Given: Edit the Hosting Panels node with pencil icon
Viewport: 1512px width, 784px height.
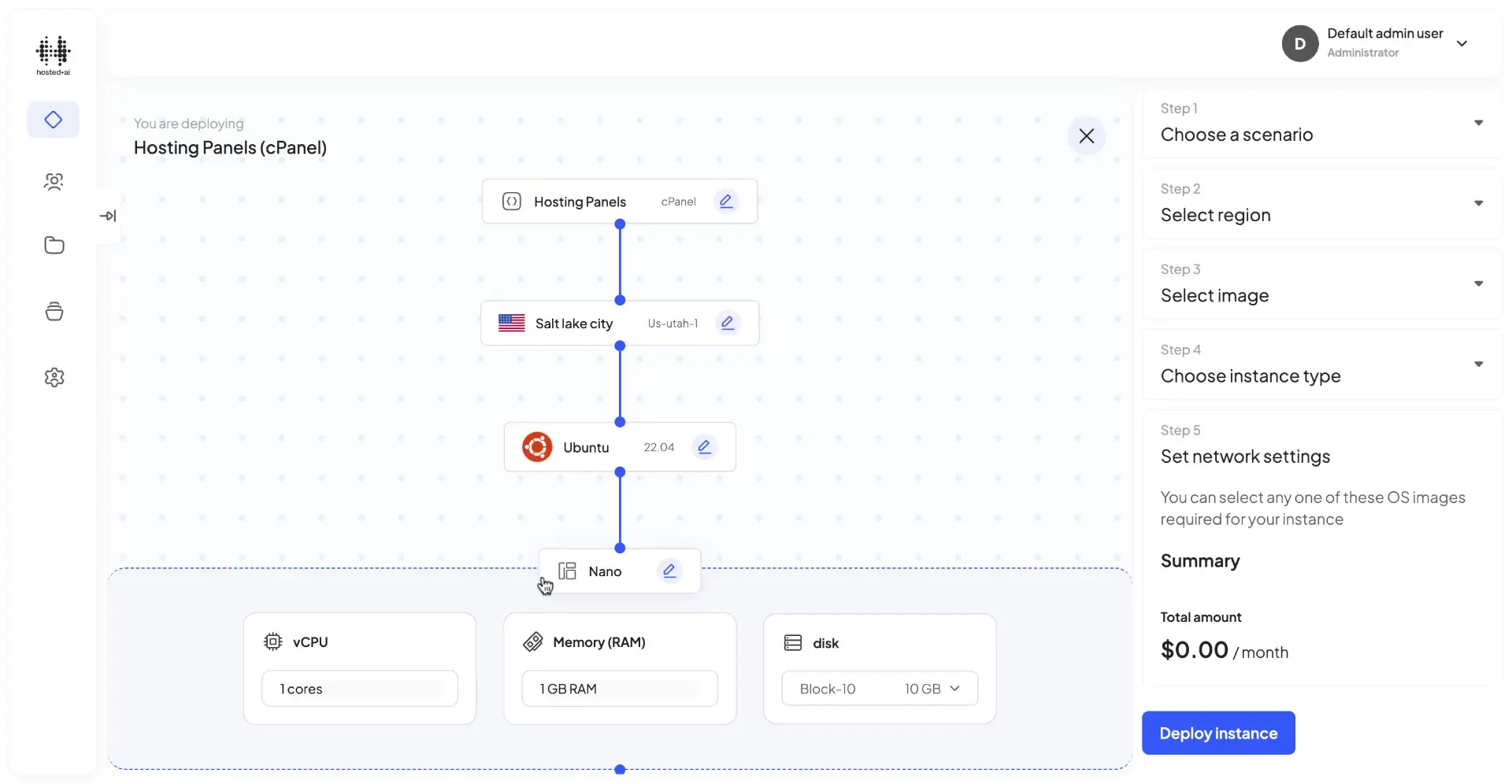Looking at the screenshot, I should coord(726,201).
